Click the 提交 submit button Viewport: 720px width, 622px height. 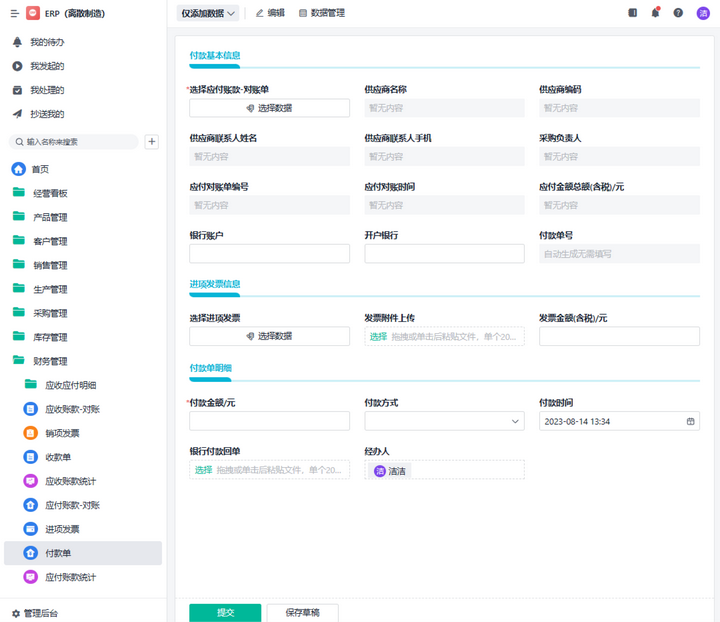(x=225, y=612)
